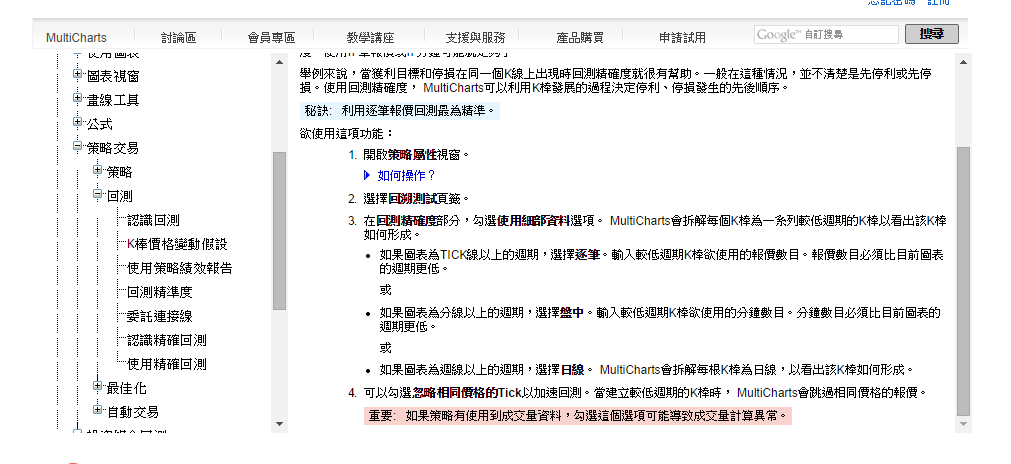This screenshot has width=1011, height=464.
Task: Click the content pane scroll up arrow
Action: click(x=963, y=63)
